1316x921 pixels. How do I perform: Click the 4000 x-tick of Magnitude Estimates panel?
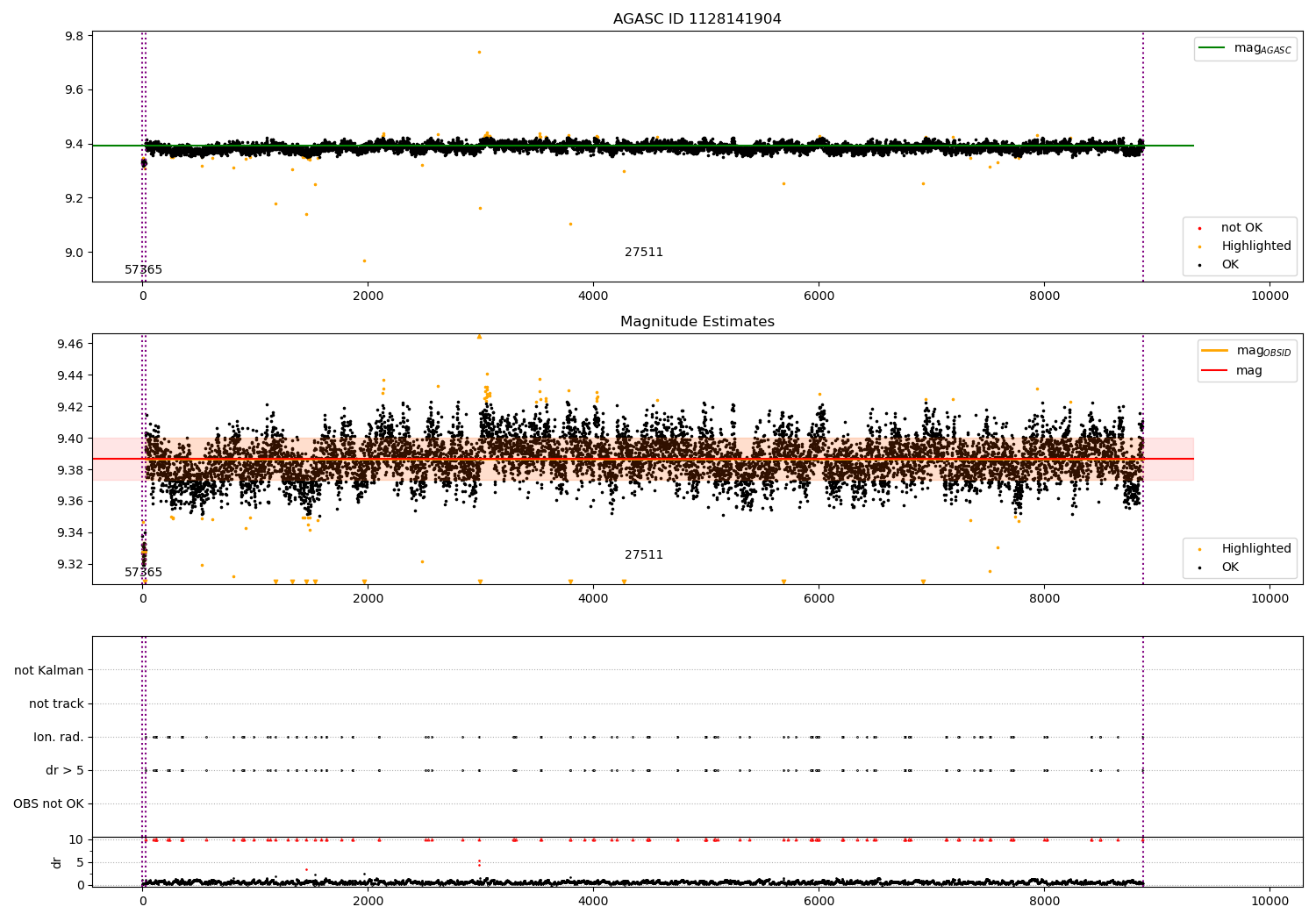coord(593,598)
